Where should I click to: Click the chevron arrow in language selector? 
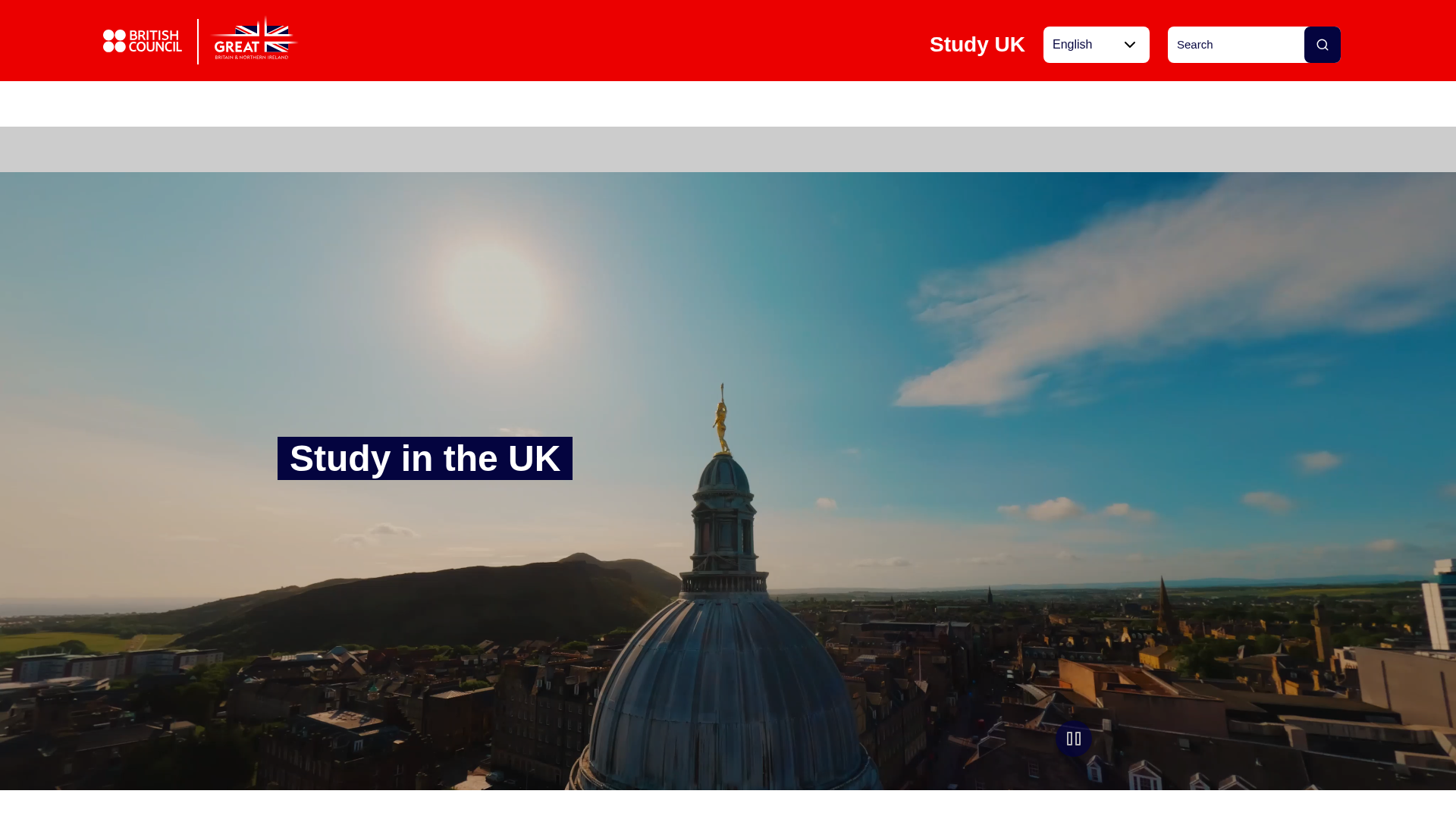click(1130, 45)
